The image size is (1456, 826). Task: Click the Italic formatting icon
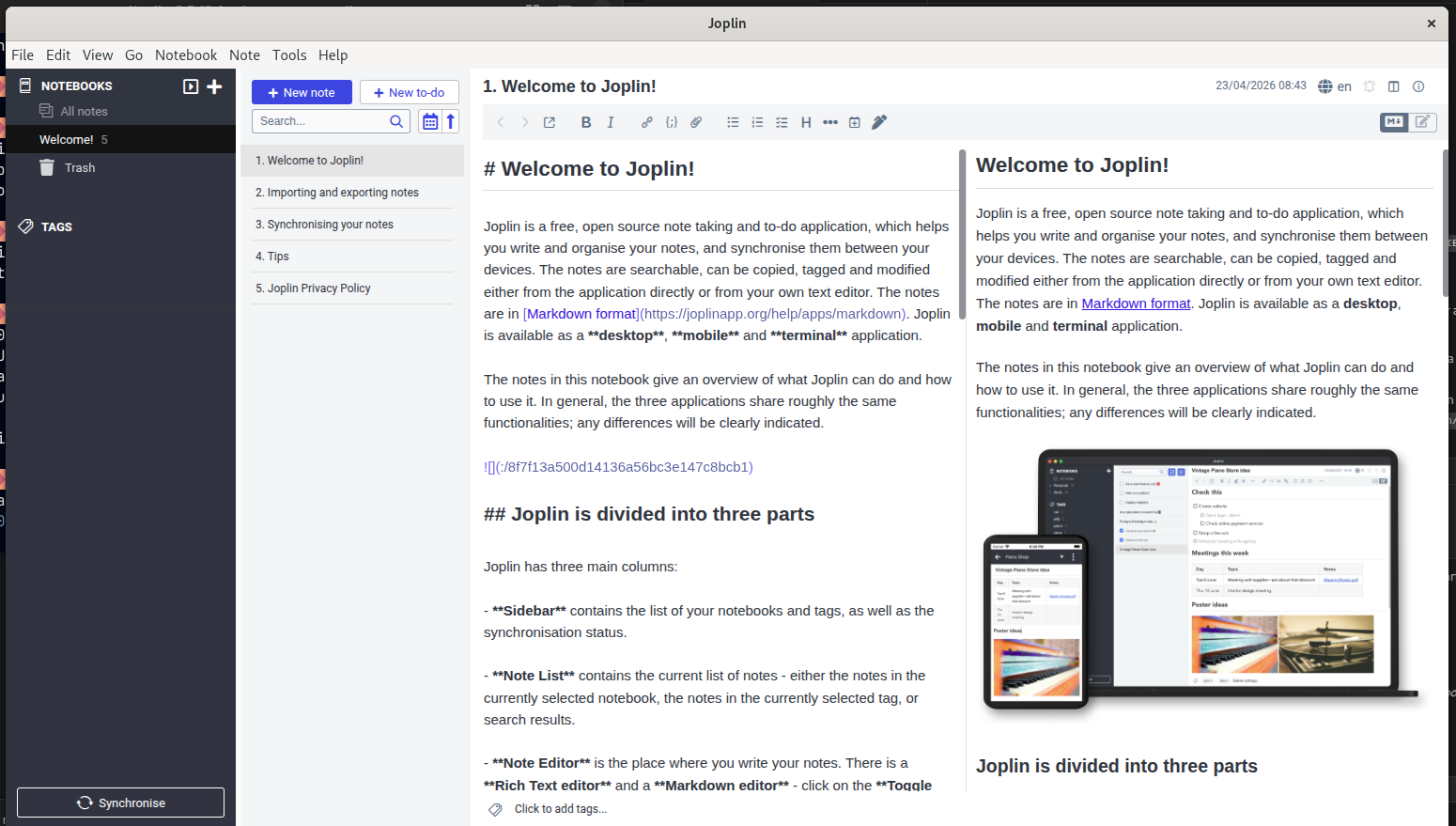point(611,122)
